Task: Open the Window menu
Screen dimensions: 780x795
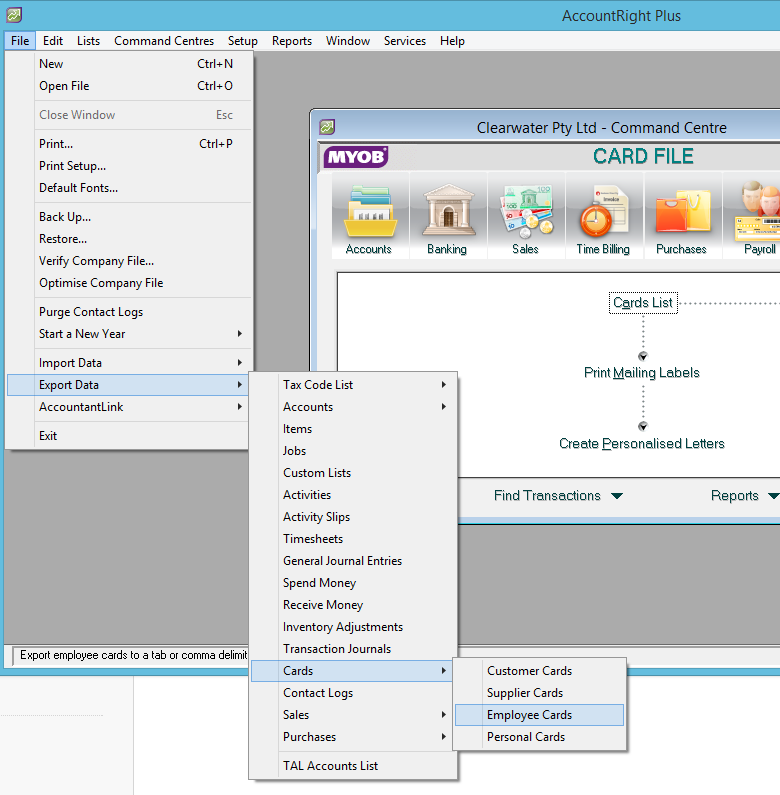Action: (x=348, y=41)
